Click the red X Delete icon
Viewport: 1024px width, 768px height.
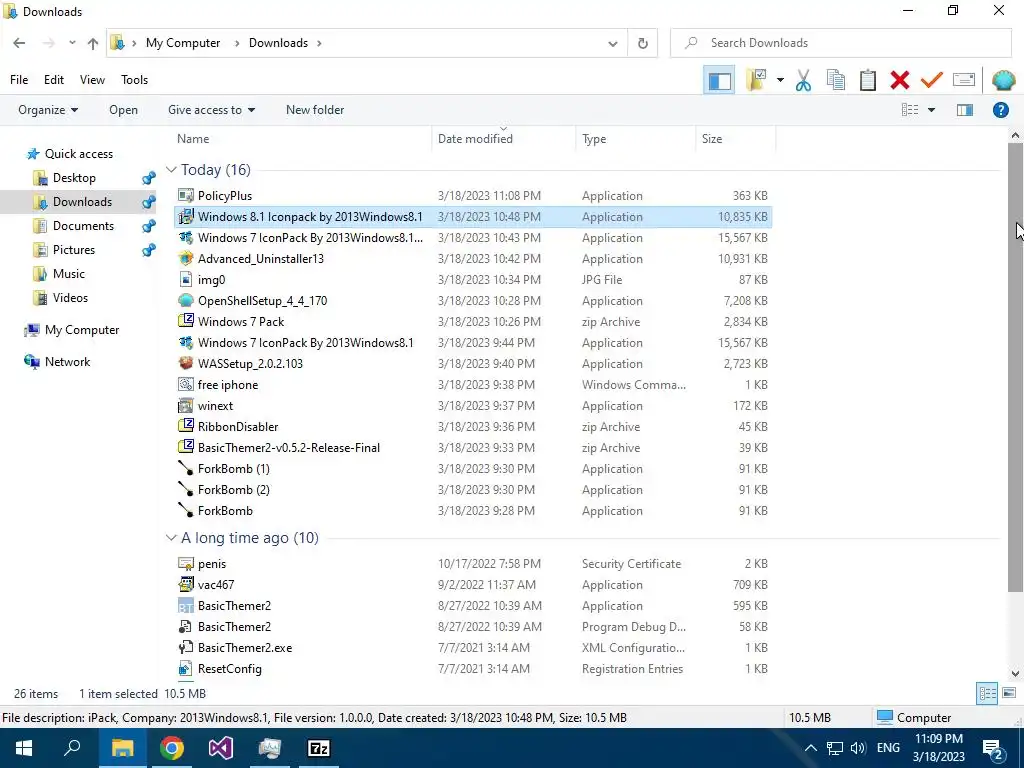[x=899, y=80]
